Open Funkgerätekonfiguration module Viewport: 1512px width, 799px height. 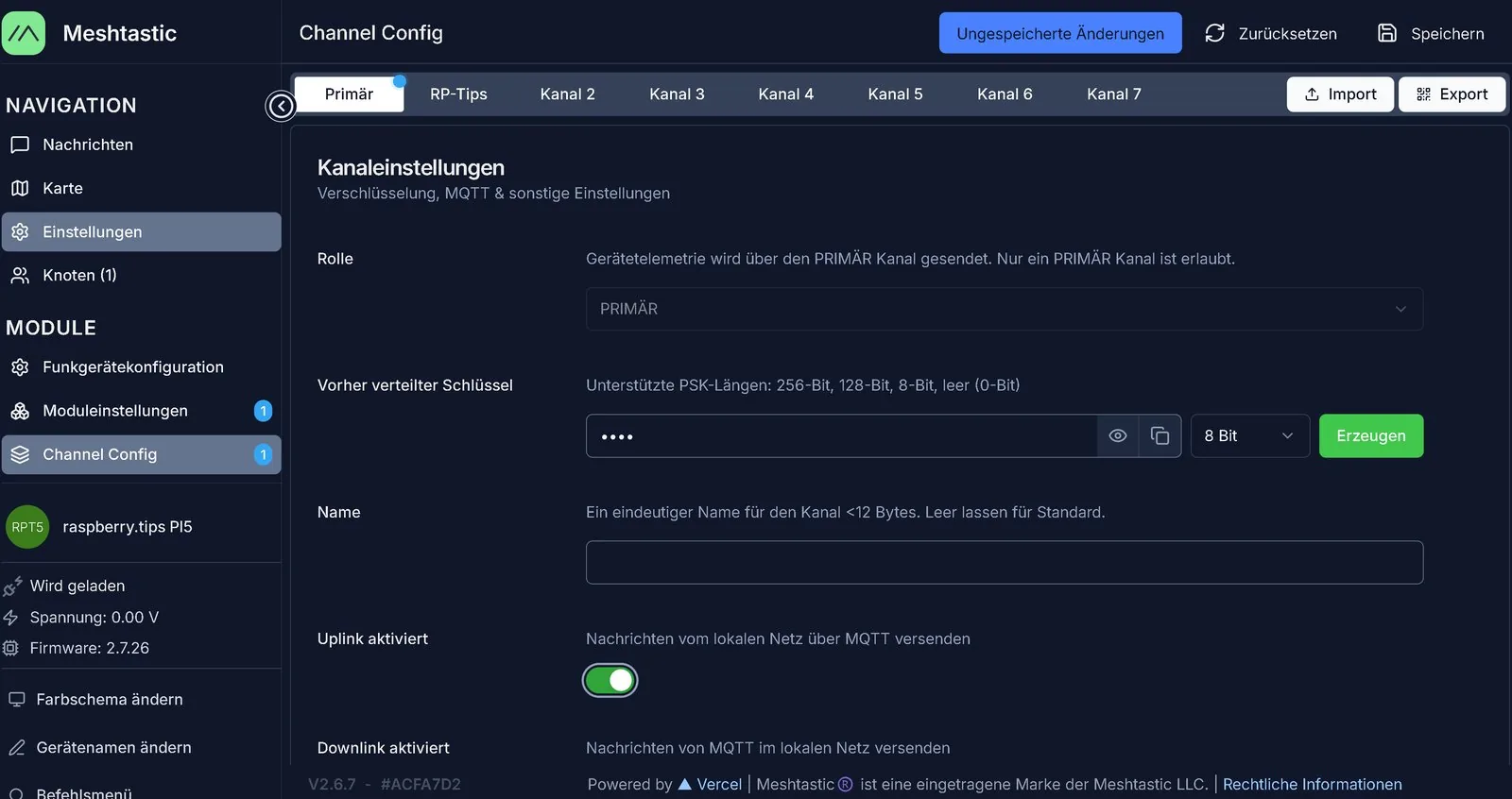pyautogui.click(x=142, y=367)
